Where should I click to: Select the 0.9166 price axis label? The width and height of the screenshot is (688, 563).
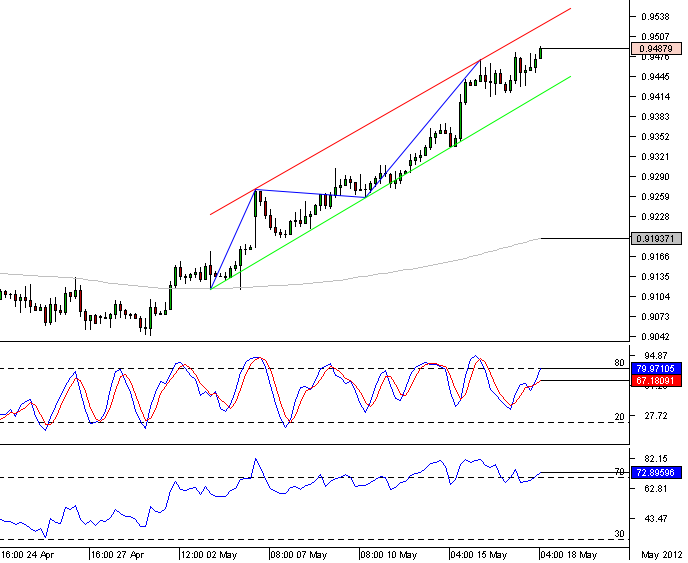(656, 257)
